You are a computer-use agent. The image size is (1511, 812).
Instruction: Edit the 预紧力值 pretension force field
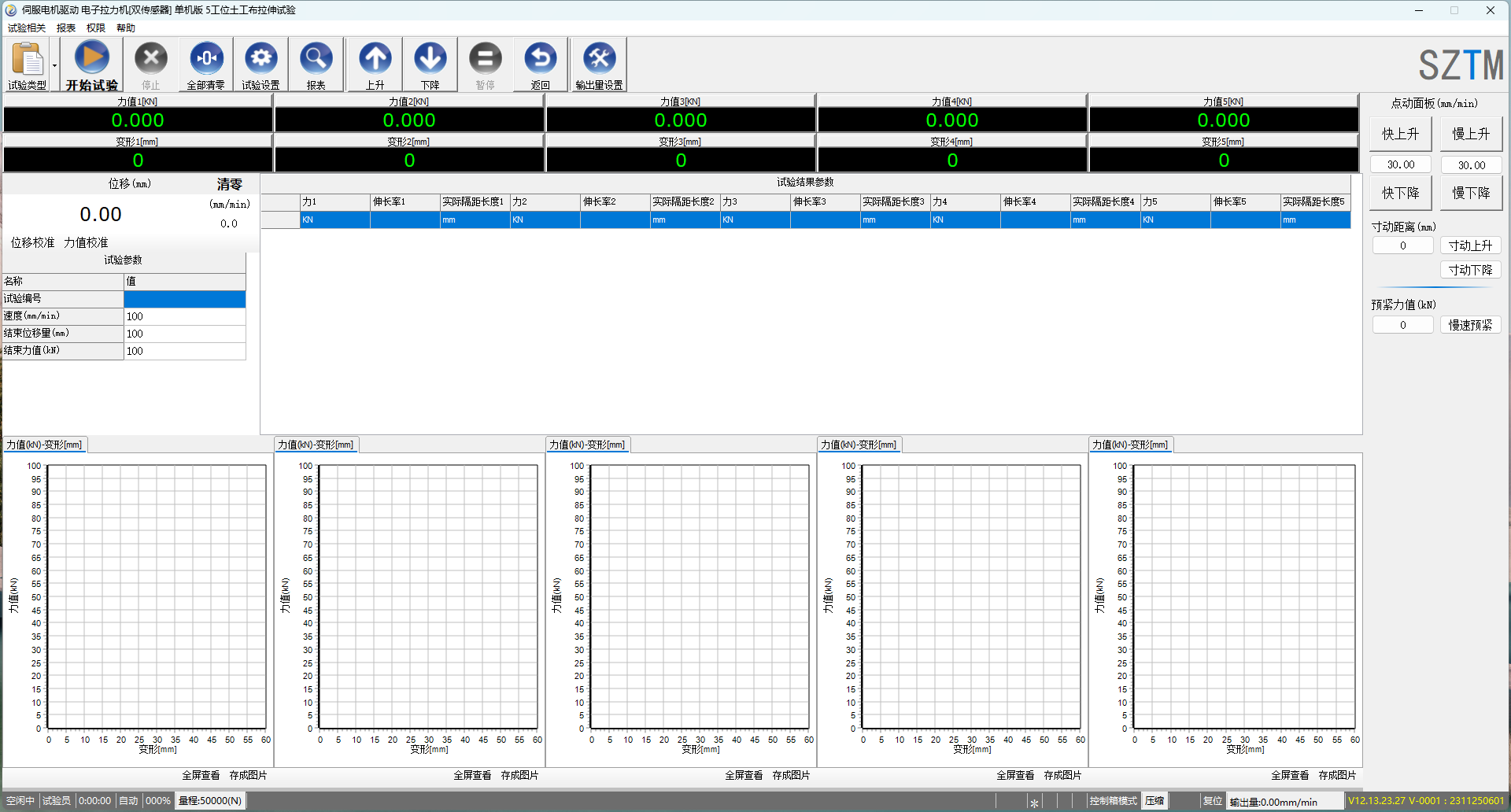coord(1403,325)
